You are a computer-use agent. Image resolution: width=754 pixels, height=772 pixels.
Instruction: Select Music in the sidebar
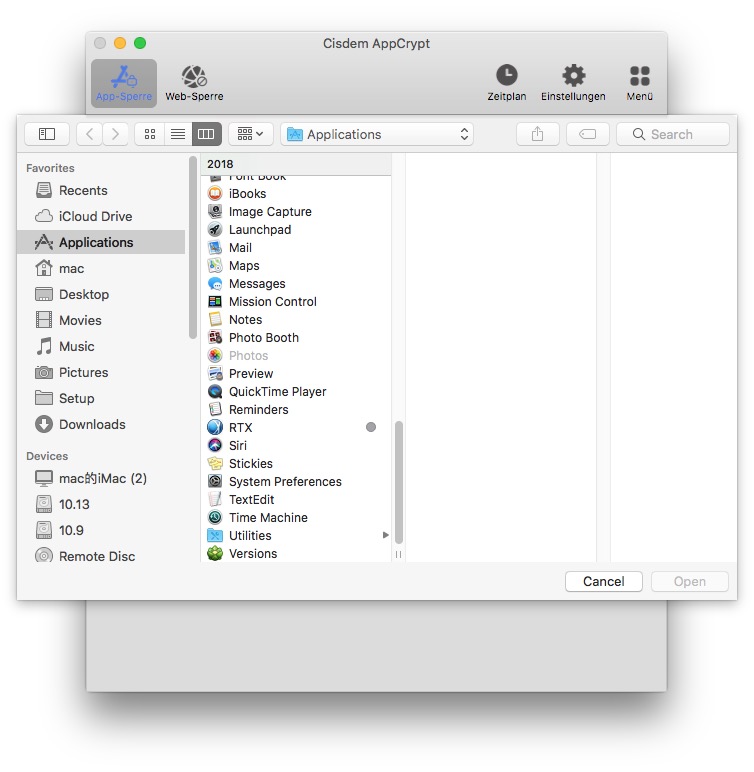tap(101, 346)
